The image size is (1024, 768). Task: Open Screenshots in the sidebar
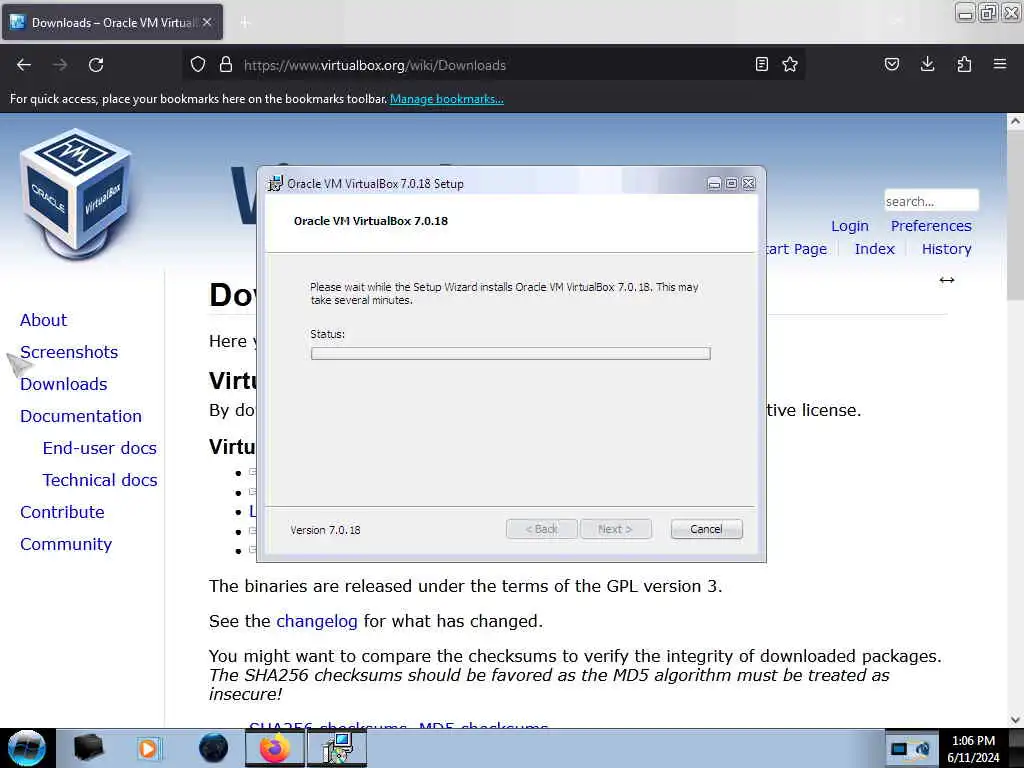click(x=69, y=352)
